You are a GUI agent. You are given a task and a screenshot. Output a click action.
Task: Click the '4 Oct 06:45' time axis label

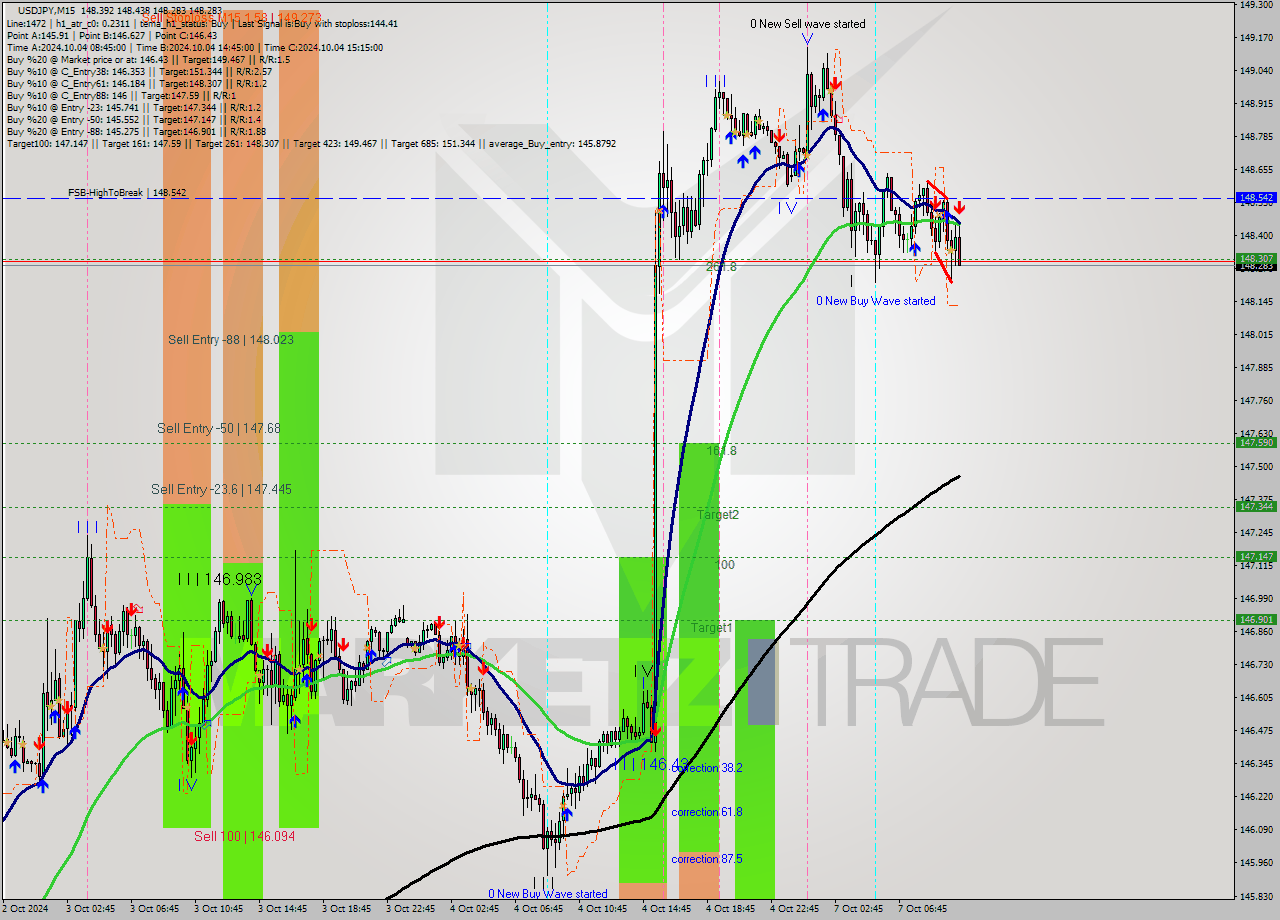coord(539,909)
